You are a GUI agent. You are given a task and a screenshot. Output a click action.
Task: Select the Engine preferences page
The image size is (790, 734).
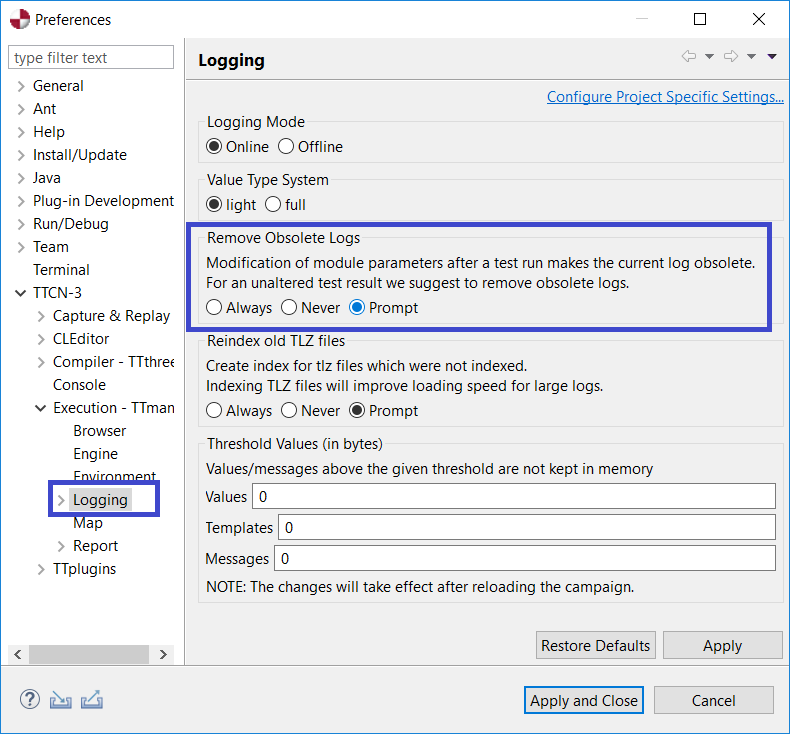(95, 454)
